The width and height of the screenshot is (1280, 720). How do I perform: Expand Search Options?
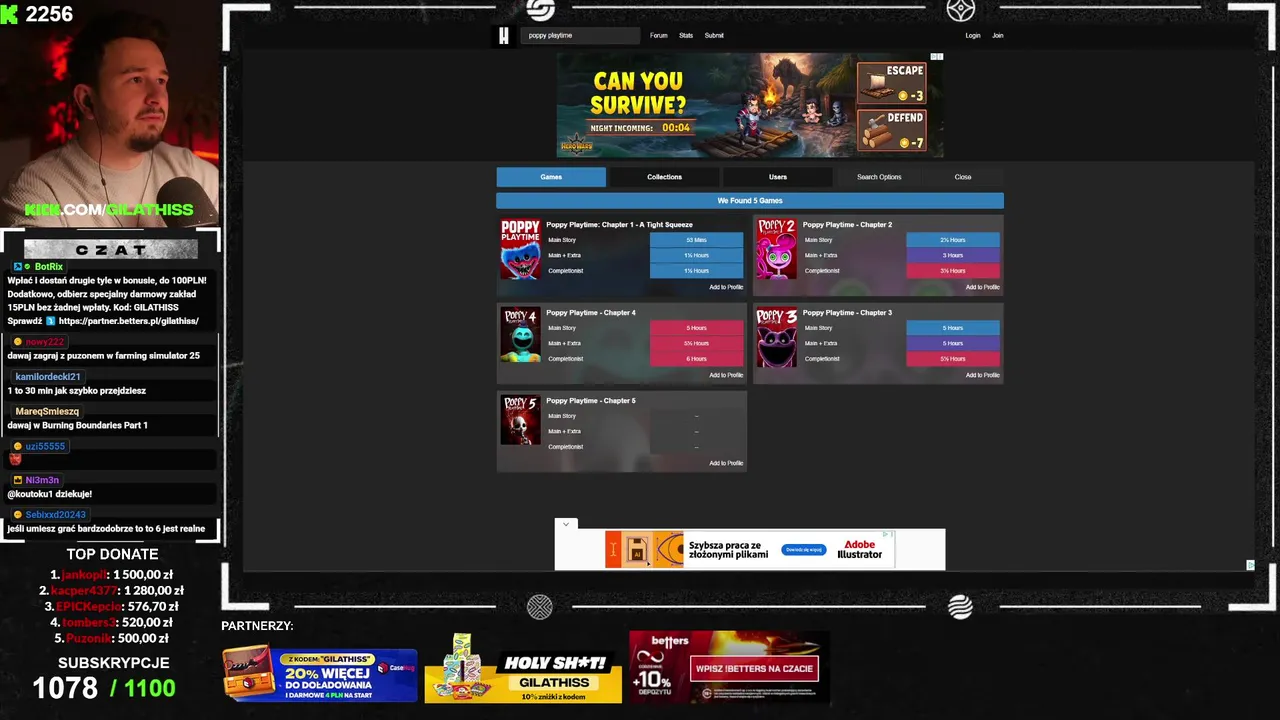coord(879,177)
